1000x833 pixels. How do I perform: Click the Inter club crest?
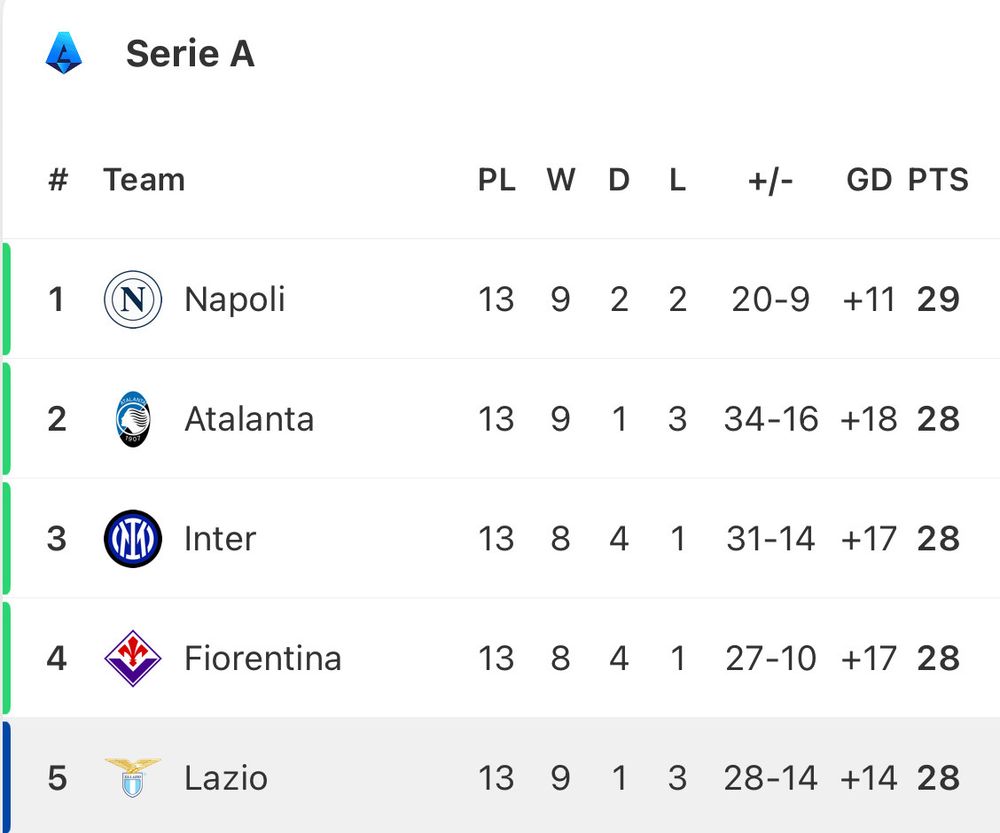click(132, 539)
